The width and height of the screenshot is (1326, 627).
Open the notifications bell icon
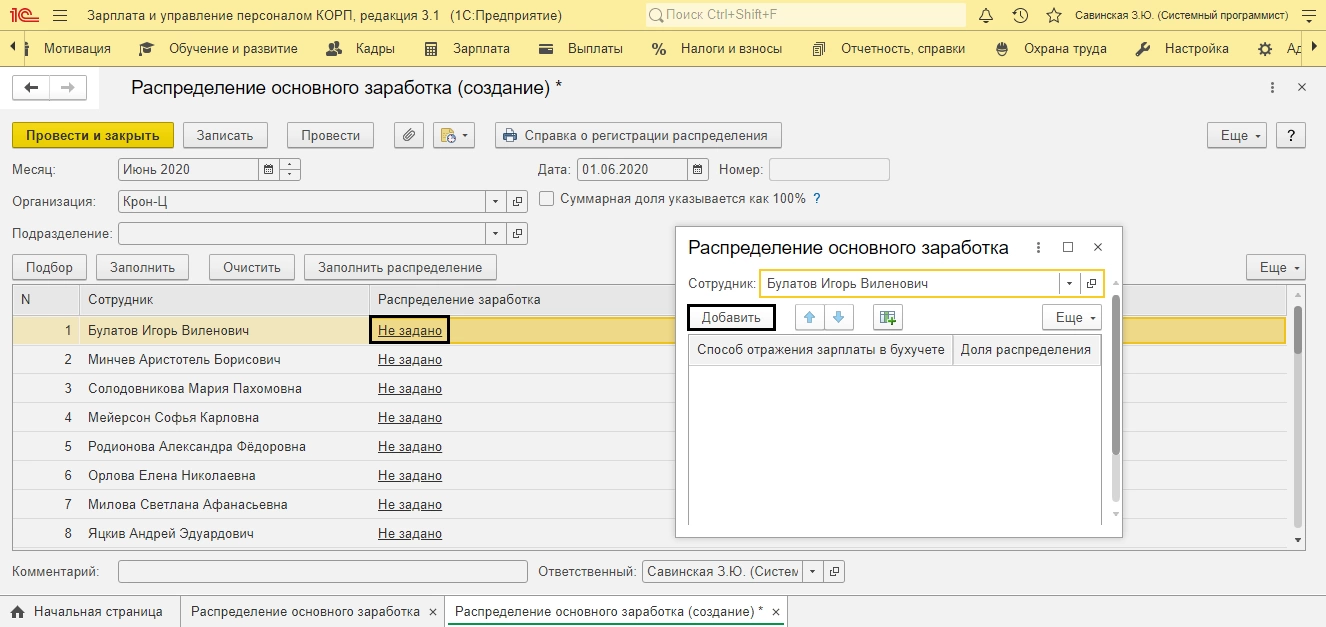tap(986, 16)
